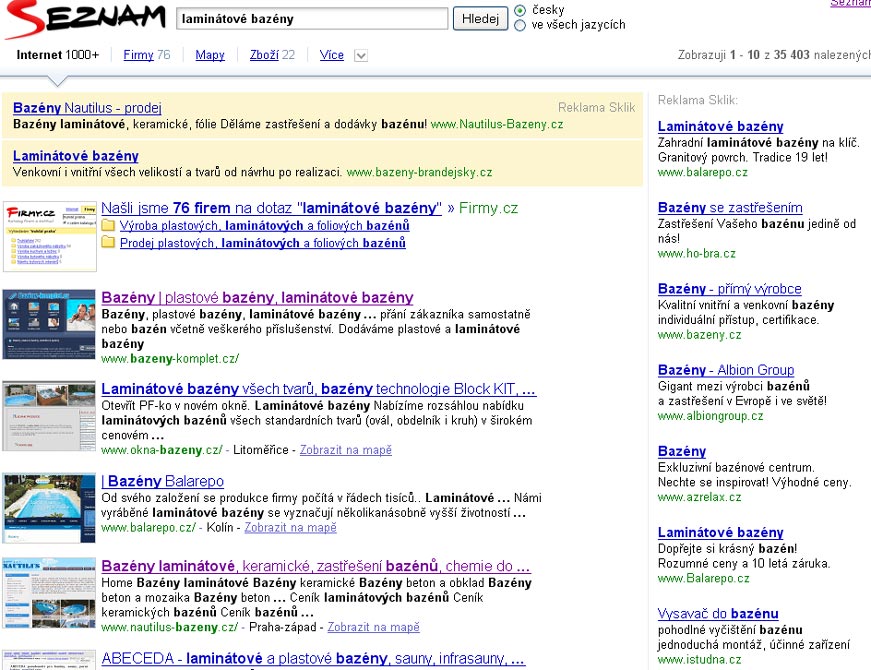Open 'Prodej plastových, laminátových a foliových bazénů'
871x670 pixels.
tap(263, 243)
